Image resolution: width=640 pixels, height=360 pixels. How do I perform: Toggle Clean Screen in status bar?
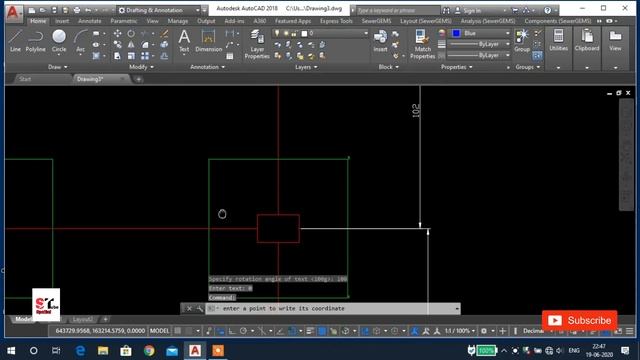[618, 331]
